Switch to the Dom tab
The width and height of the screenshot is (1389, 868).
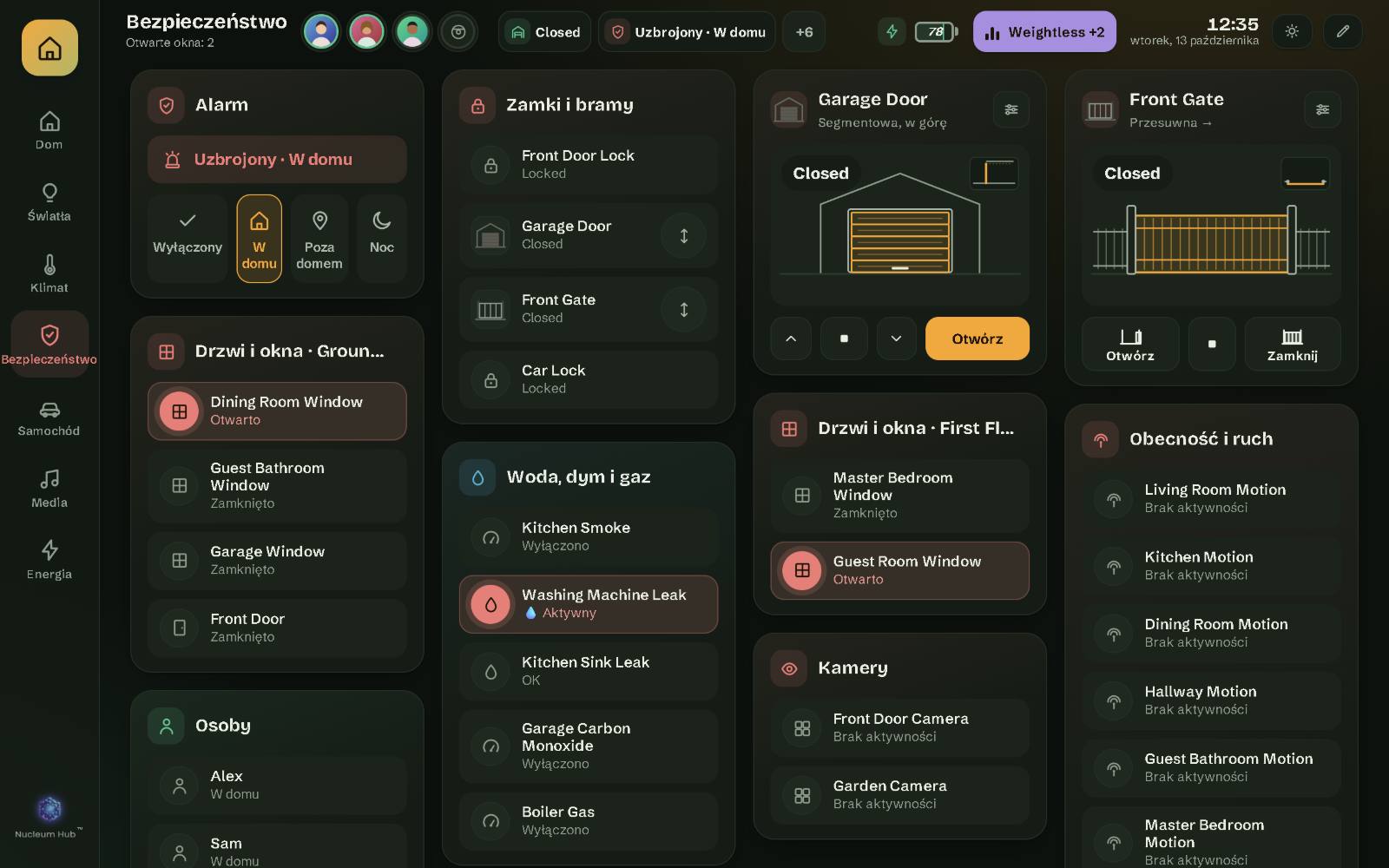point(49,130)
